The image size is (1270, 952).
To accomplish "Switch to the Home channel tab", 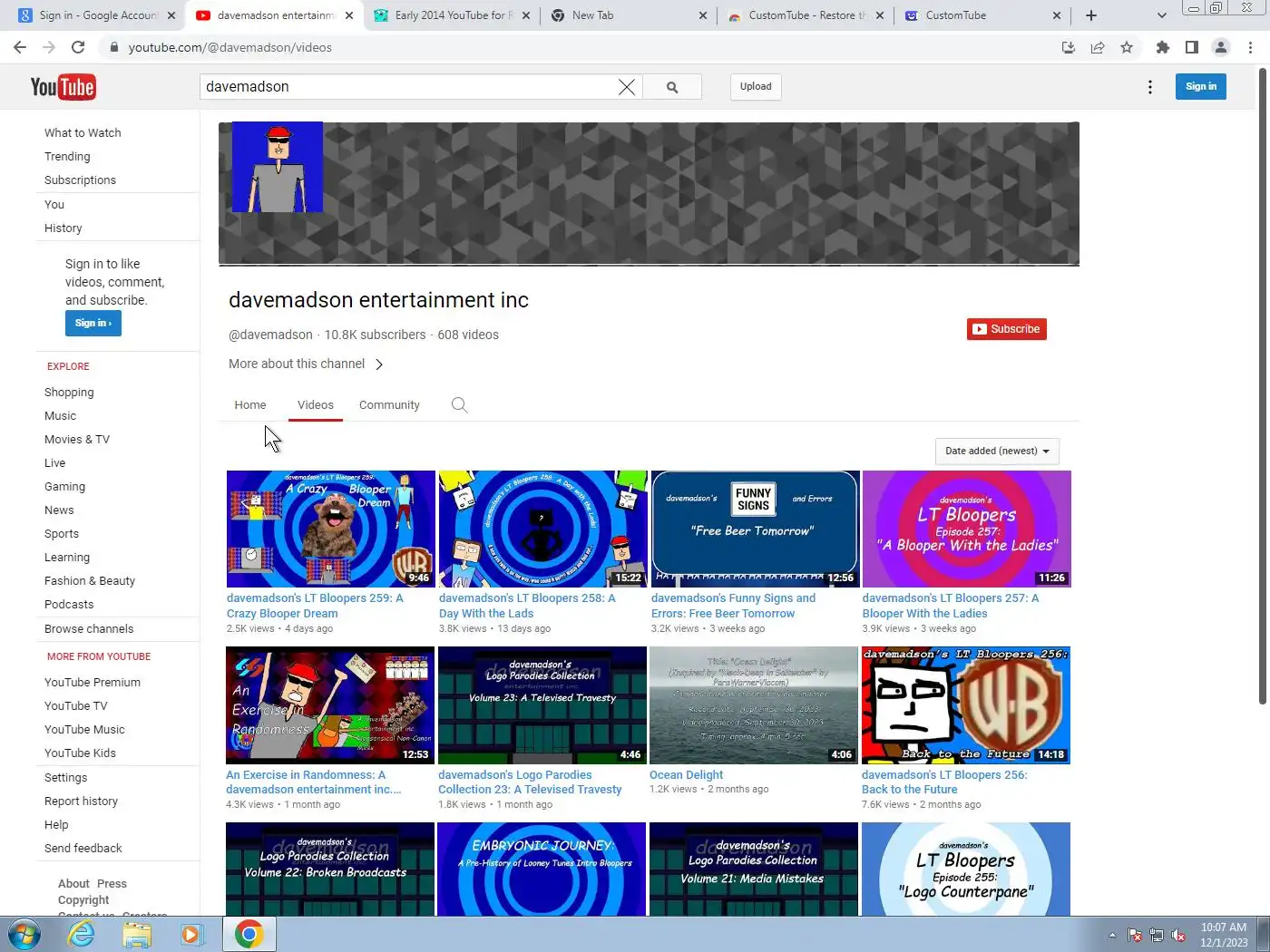I will pyautogui.click(x=250, y=405).
